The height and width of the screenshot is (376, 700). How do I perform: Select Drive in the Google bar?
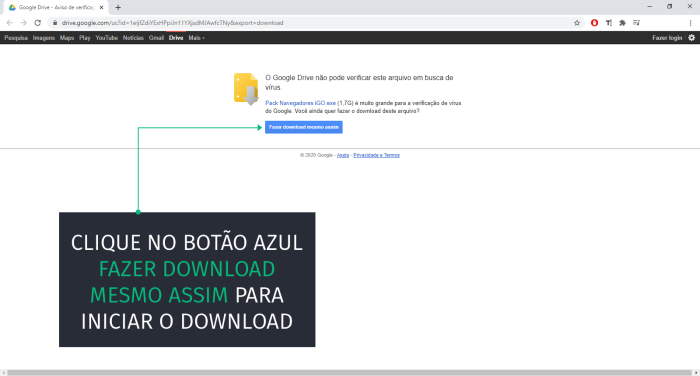click(176, 38)
